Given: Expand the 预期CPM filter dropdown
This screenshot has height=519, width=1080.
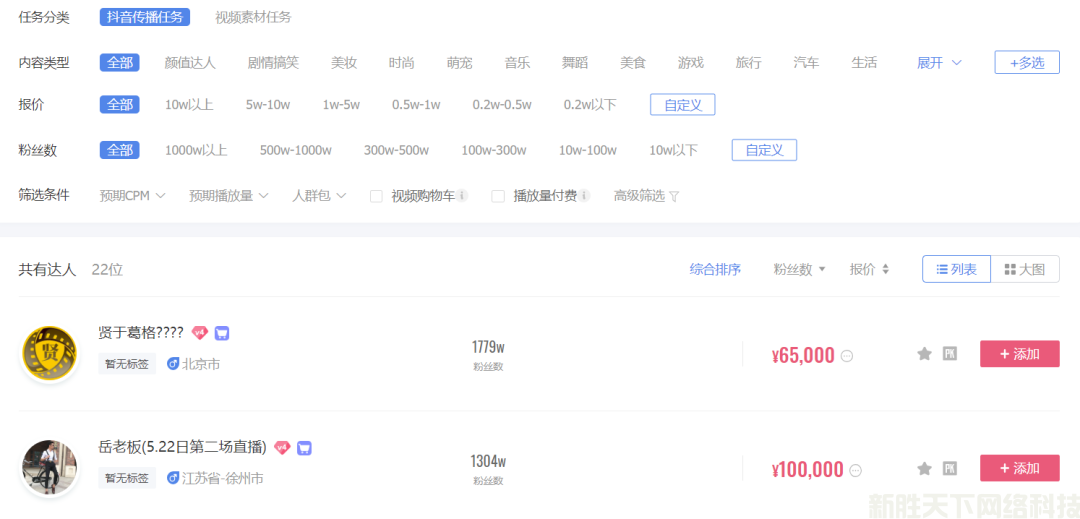Looking at the screenshot, I should tap(132, 196).
